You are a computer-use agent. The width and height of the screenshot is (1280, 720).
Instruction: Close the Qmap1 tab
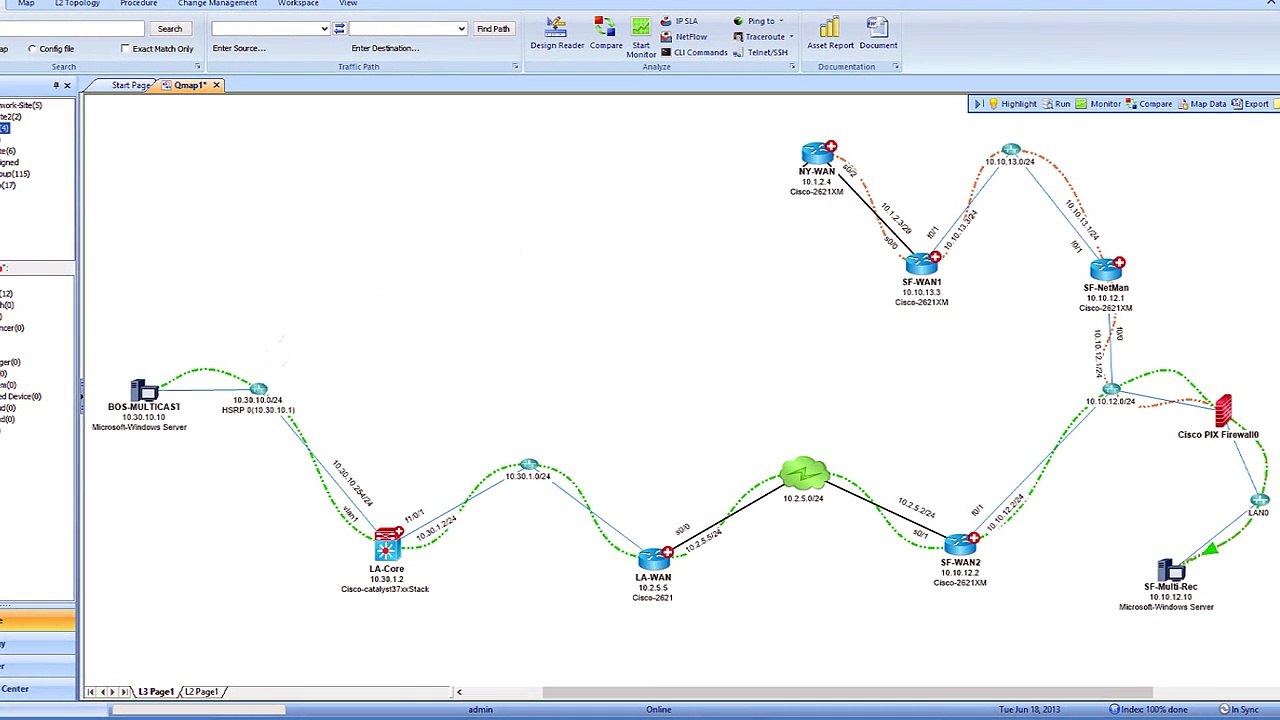pos(216,85)
